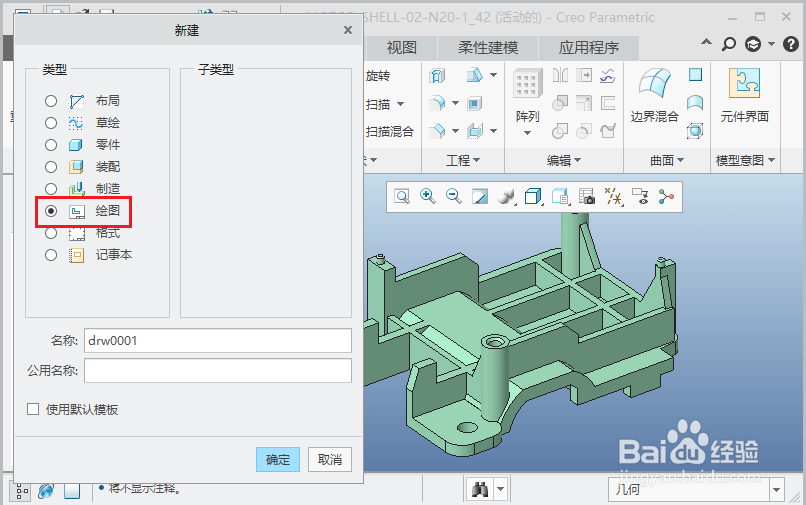This screenshot has width=806, height=505.
Task: Click the 公用名称 input field
Action: pos(218,371)
